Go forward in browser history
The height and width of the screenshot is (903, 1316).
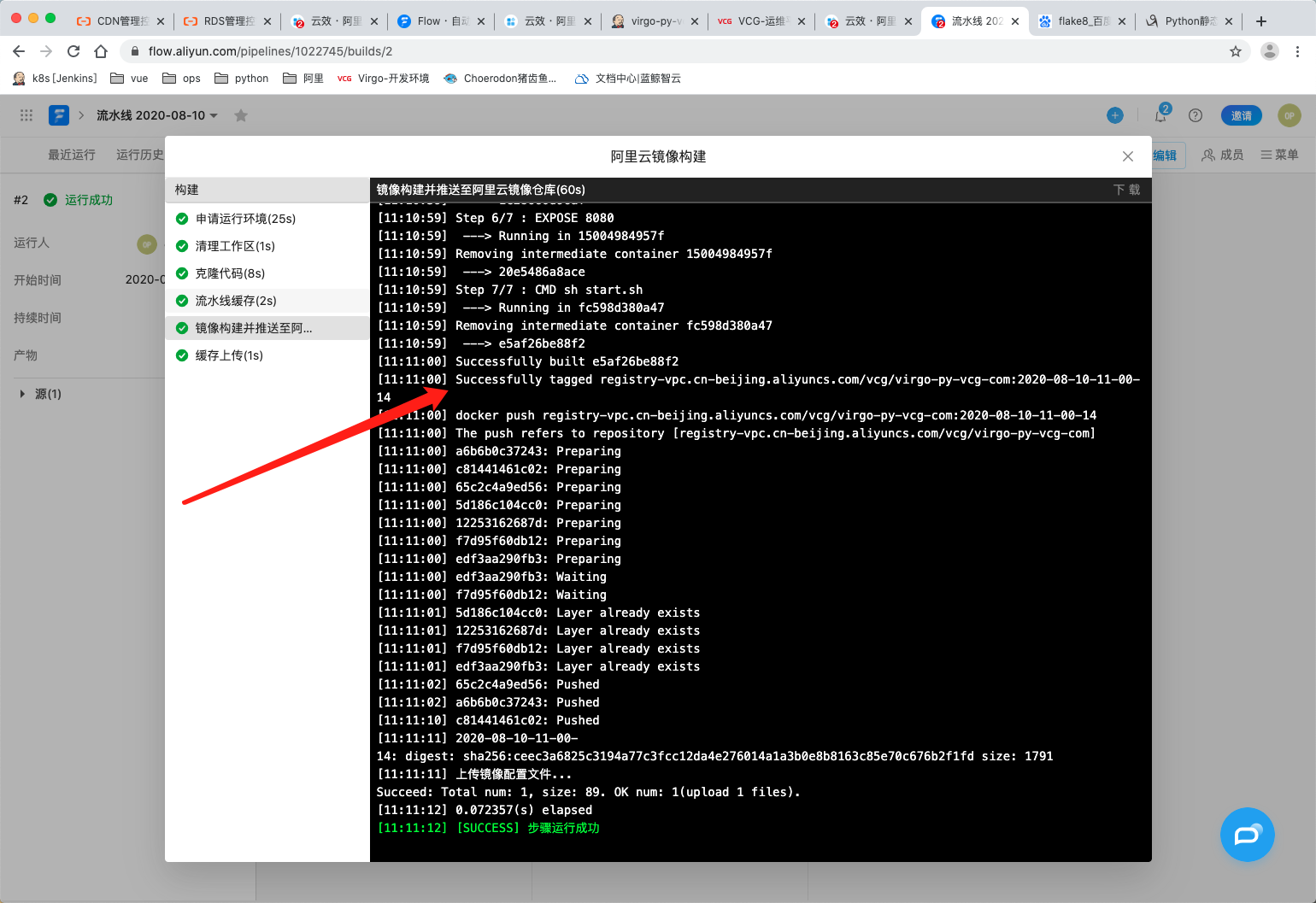tap(46, 51)
